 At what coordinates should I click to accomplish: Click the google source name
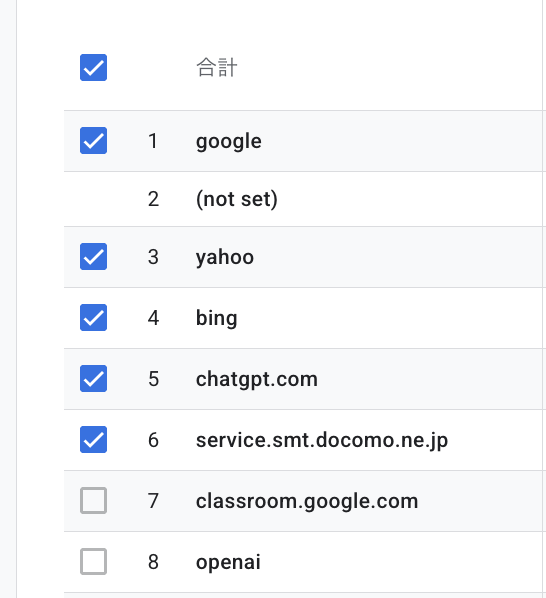tap(229, 142)
